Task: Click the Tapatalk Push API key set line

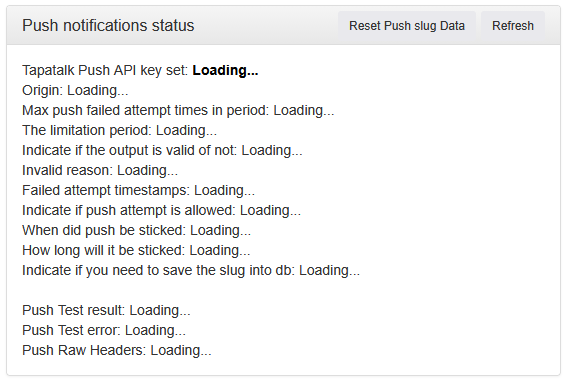Action: tap(140, 70)
